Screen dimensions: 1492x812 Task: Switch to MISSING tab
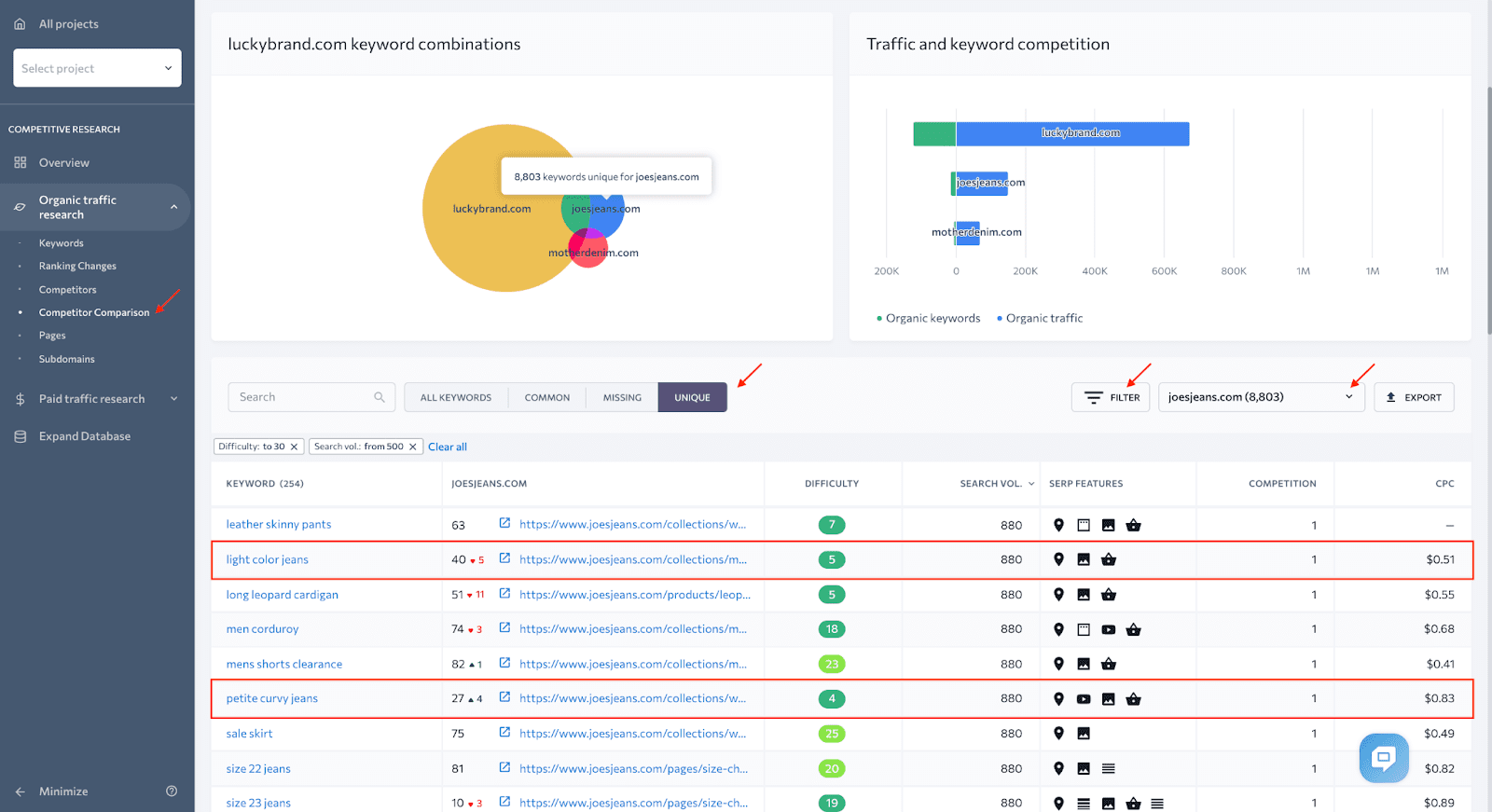point(622,397)
